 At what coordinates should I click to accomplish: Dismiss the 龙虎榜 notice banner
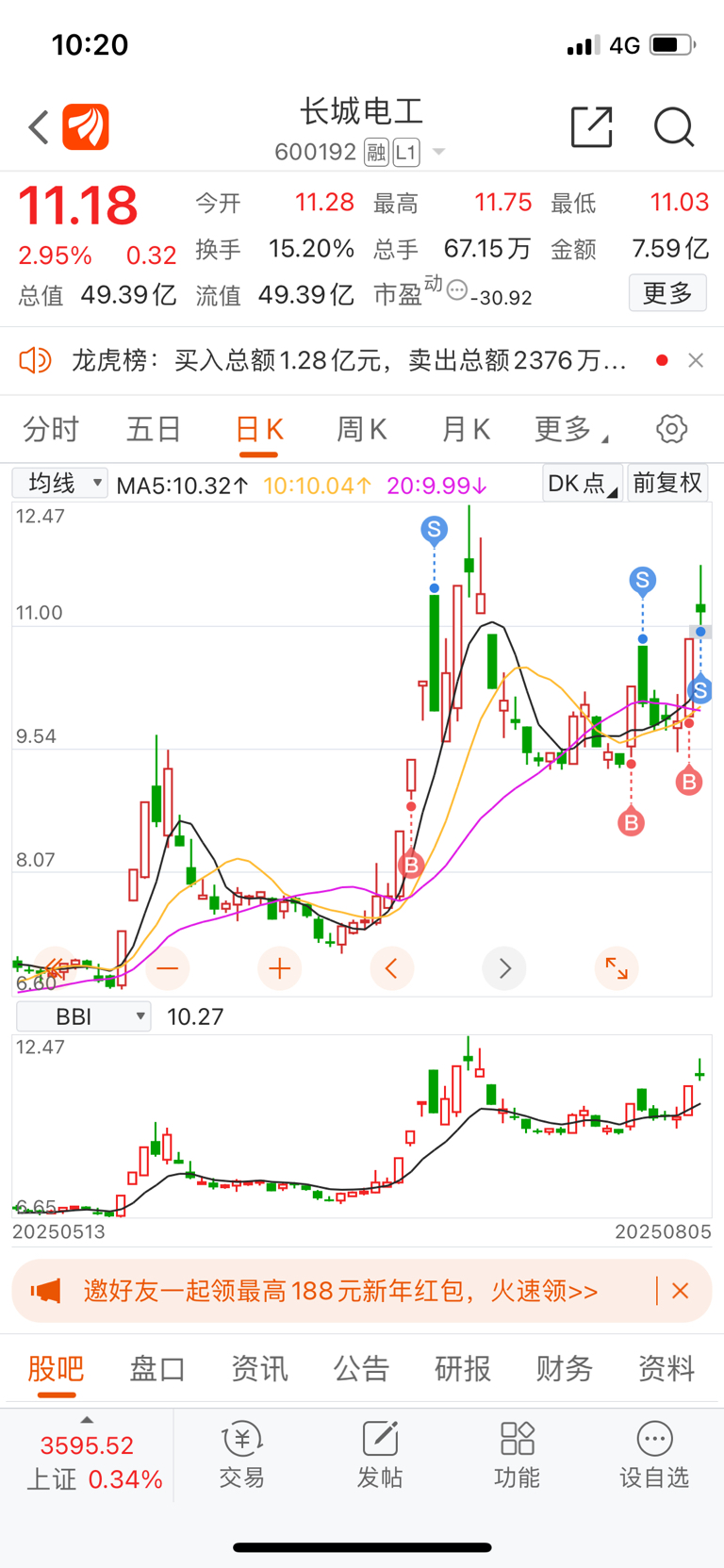[x=696, y=360]
